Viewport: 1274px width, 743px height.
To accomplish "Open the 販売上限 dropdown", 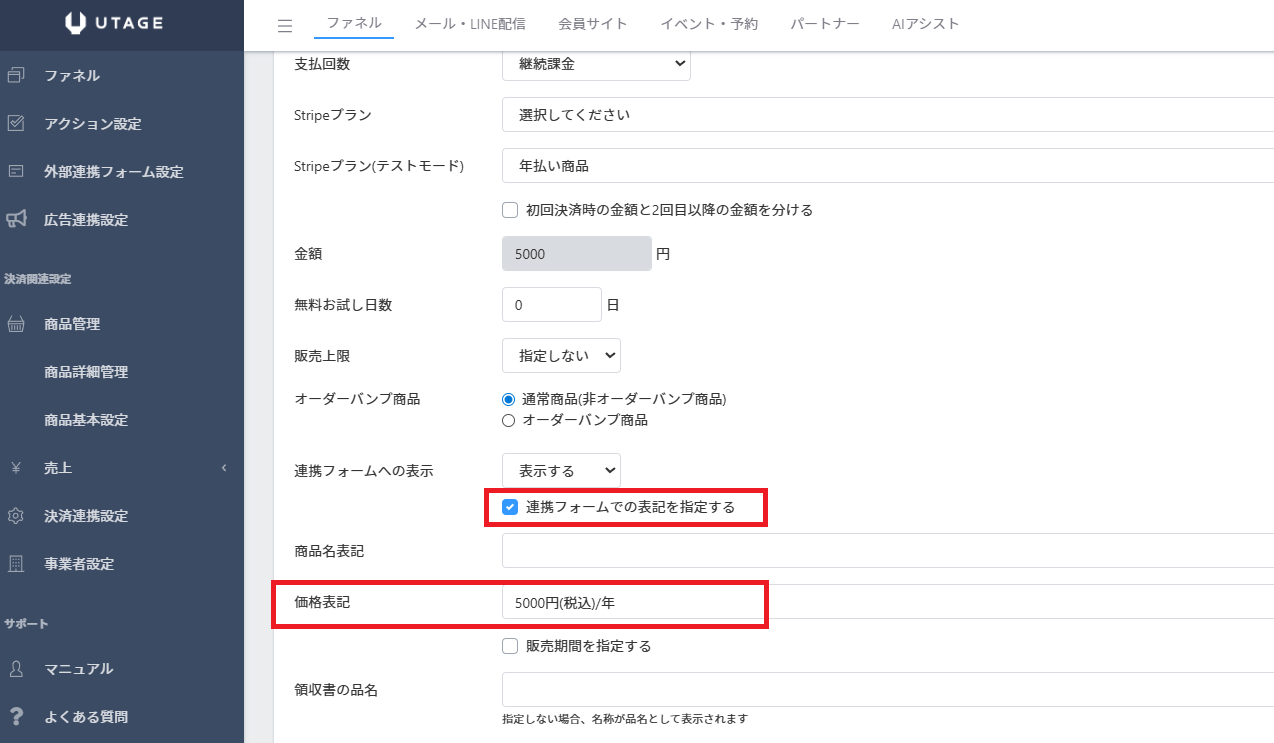I will (x=561, y=355).
